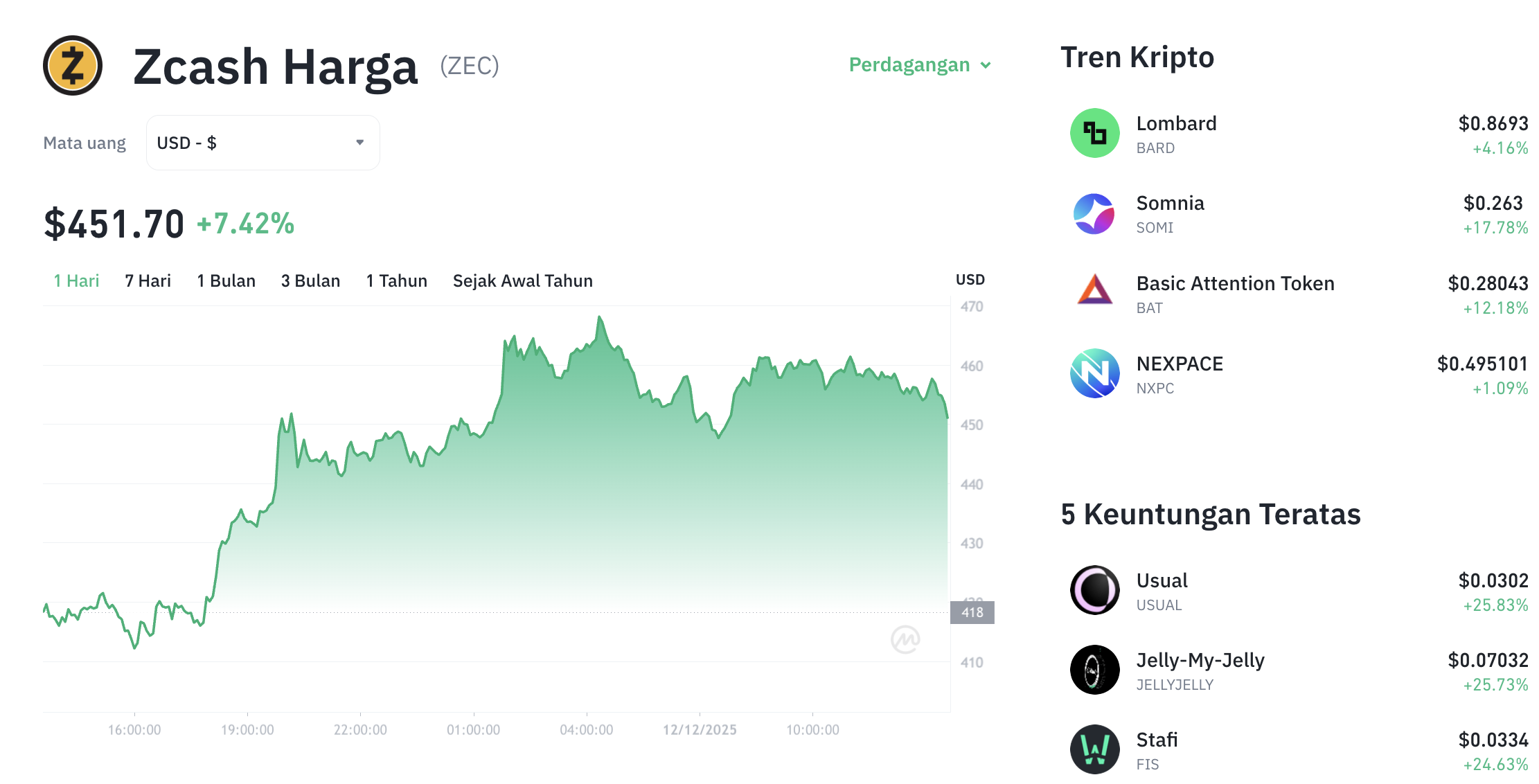Click the Perdagangan link

point(909,64)
